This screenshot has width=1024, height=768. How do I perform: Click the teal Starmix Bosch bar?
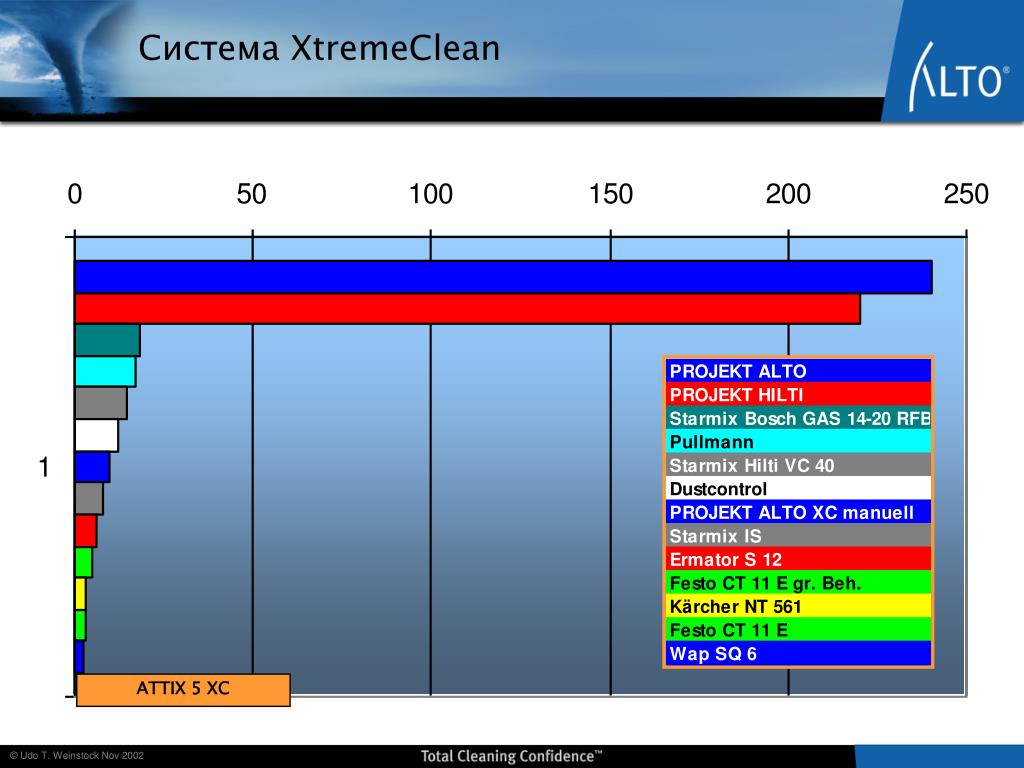[x=107, y=340]
